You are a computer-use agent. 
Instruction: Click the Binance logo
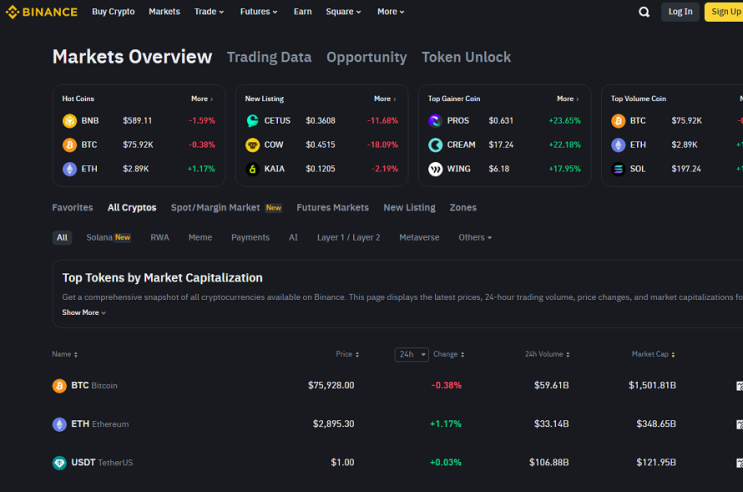pyautogui.click(x=41, y=12)
